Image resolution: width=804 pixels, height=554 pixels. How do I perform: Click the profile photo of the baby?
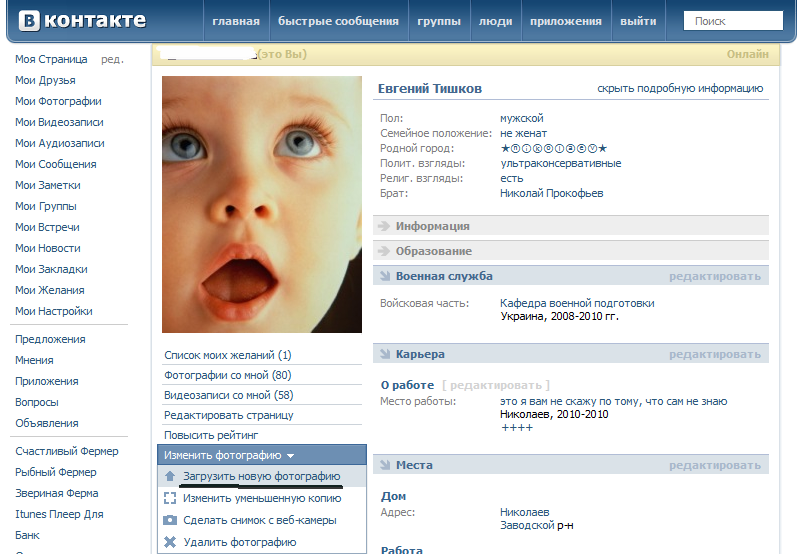point(262,205)
